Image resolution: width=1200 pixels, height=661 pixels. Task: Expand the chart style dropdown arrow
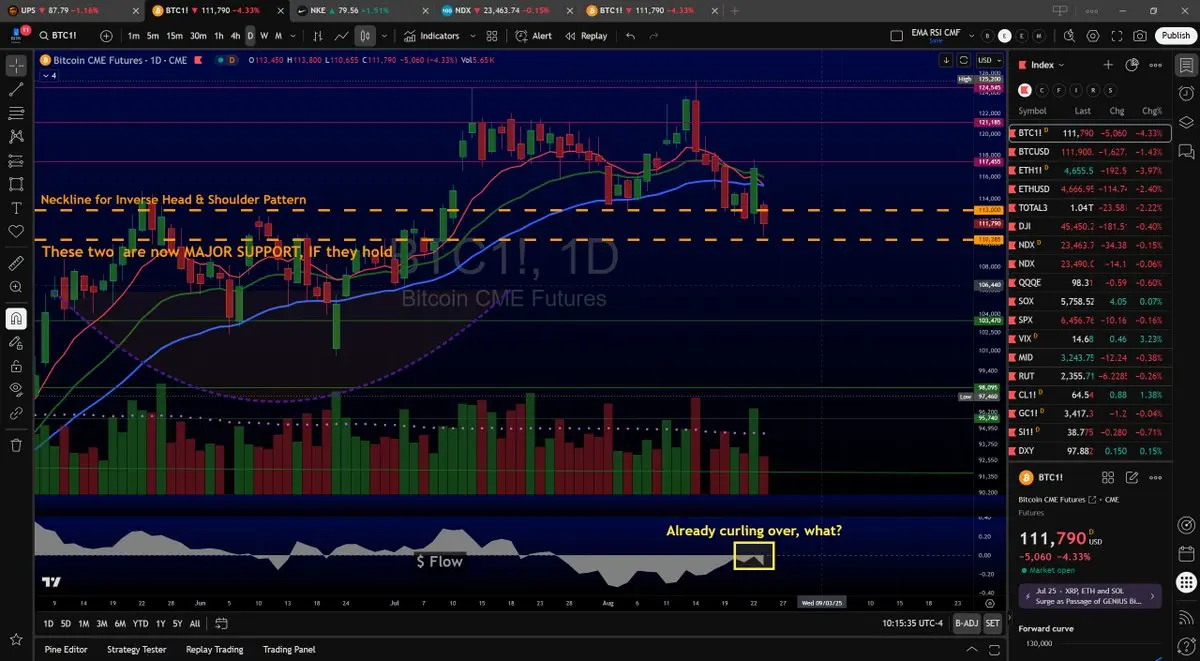(384, 36)
